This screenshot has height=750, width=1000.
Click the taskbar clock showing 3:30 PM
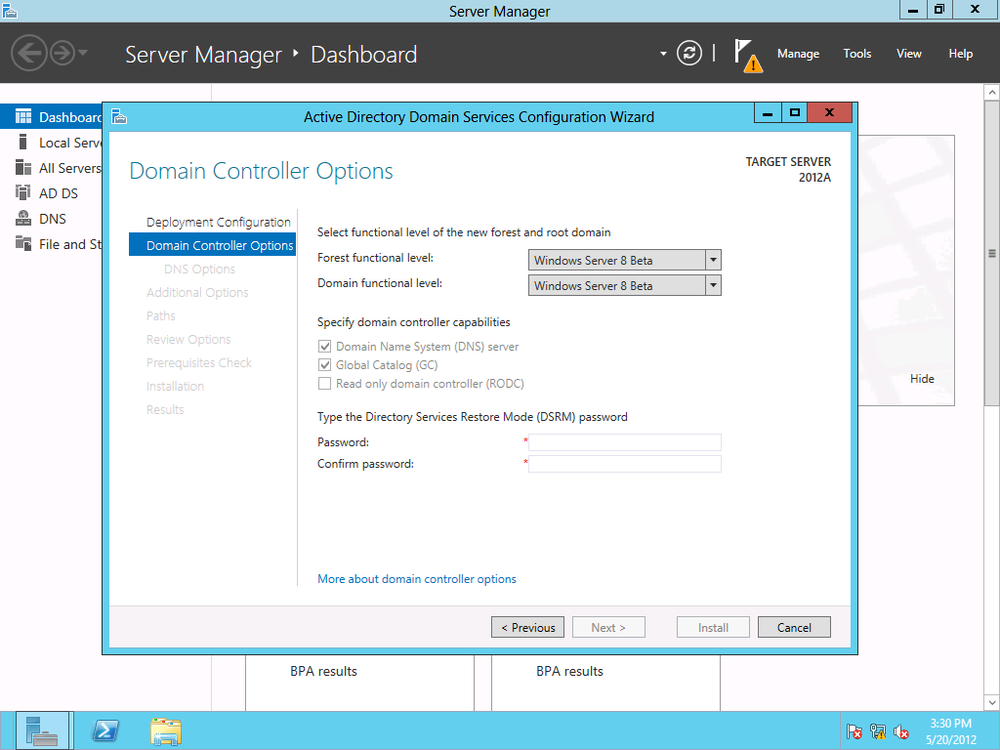951,732
